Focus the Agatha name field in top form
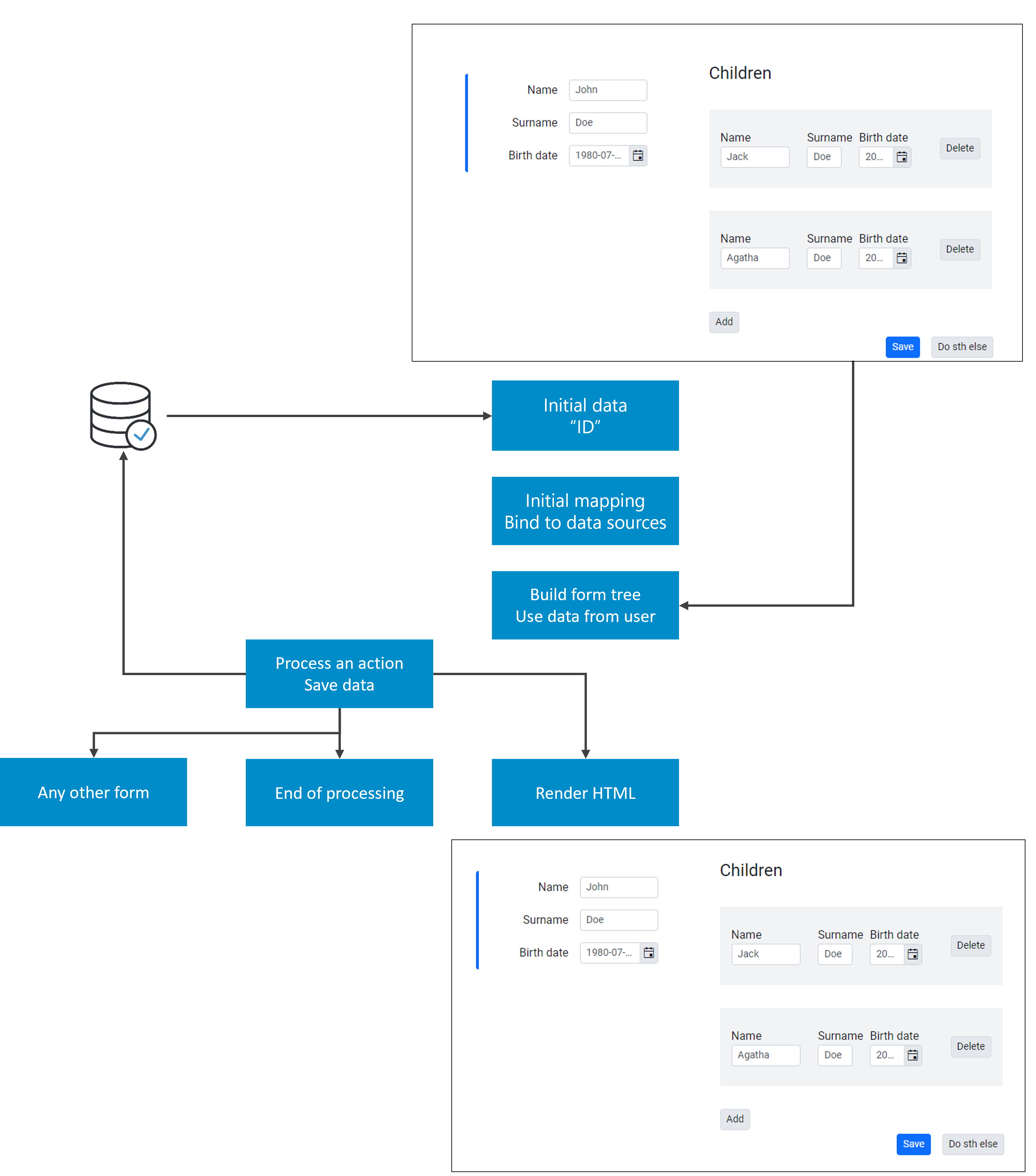Screen dimensions: 1036x1176 pos(755,258)
